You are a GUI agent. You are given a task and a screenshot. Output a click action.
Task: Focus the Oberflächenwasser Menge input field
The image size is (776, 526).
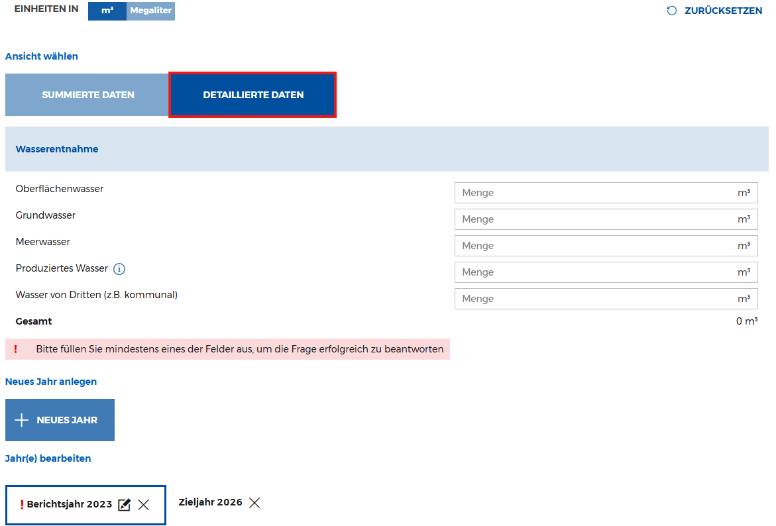coord(595,193)
